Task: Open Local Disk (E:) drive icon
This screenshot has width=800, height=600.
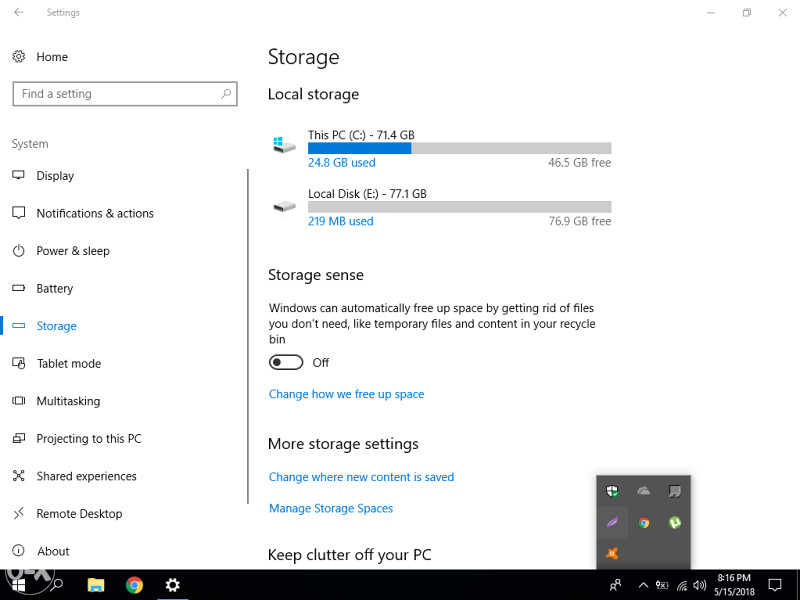Action: [284, 206]
